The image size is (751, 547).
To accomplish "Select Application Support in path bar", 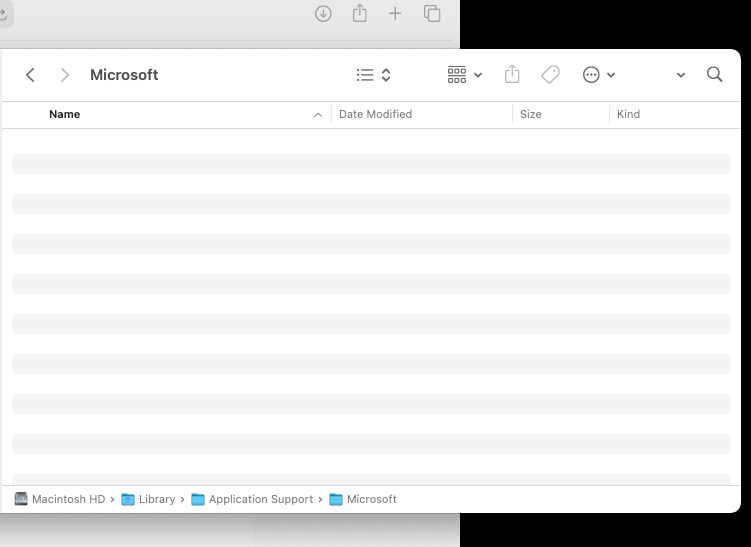I will 252,499.
